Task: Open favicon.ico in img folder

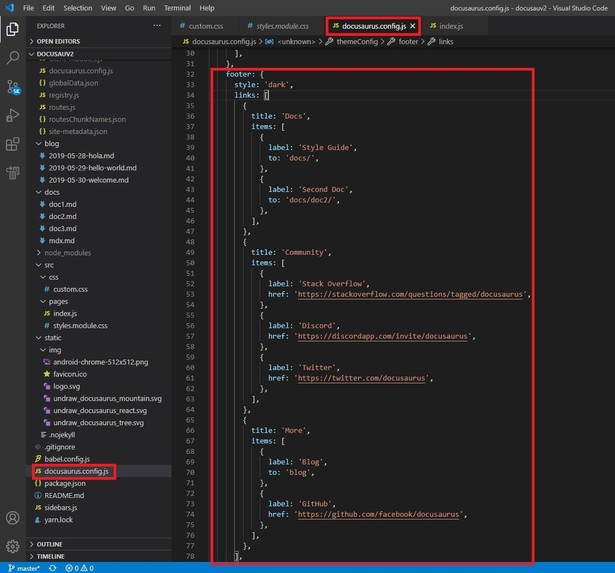Action: coord(70,374)
